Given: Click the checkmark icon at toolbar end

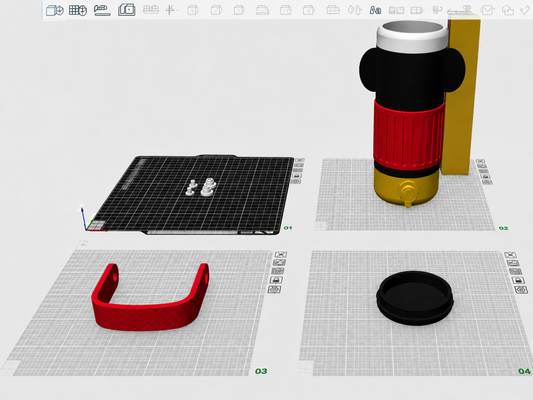Looking at the screenshot, I should pos(526,11).
